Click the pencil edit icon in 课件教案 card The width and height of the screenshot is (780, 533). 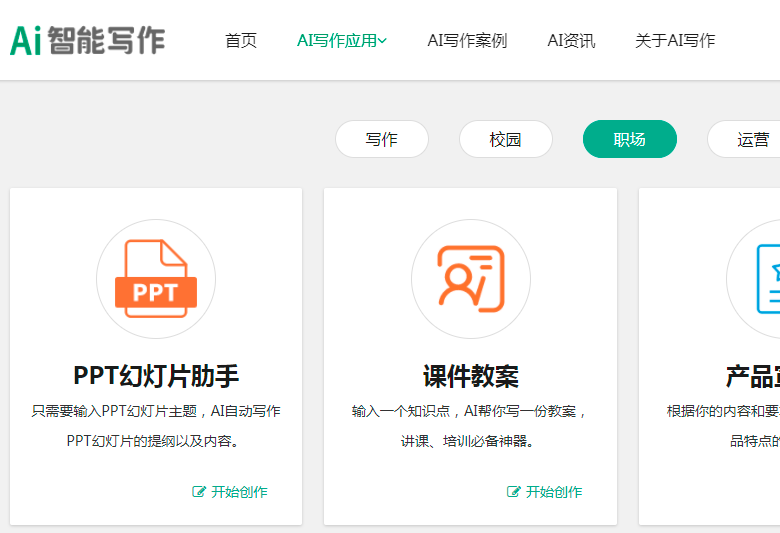[x=514, y=492]
